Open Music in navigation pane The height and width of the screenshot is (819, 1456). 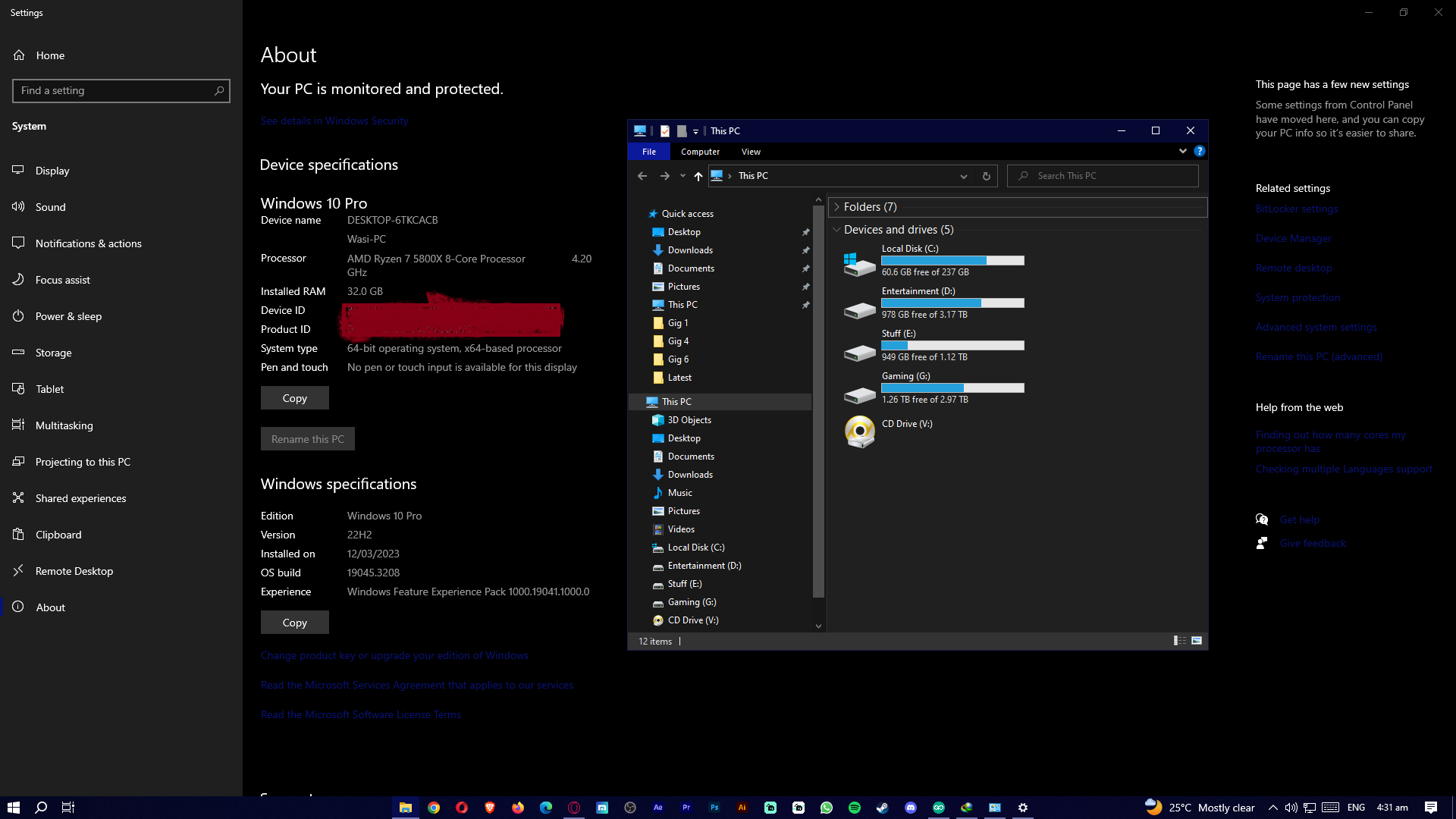[x=679, y=493]
